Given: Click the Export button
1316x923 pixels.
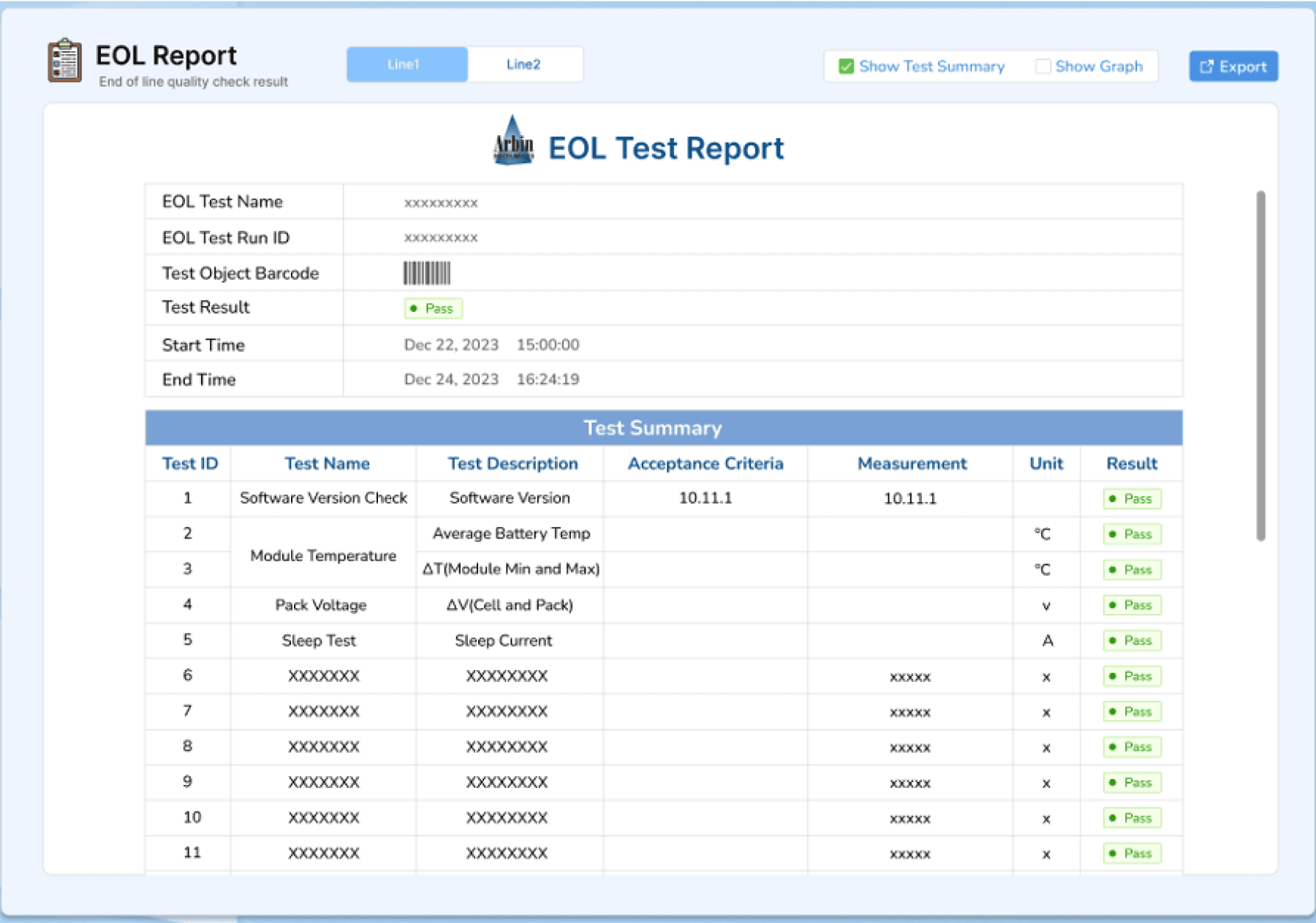Looking at the screenshot, I should click(1233, 67).
